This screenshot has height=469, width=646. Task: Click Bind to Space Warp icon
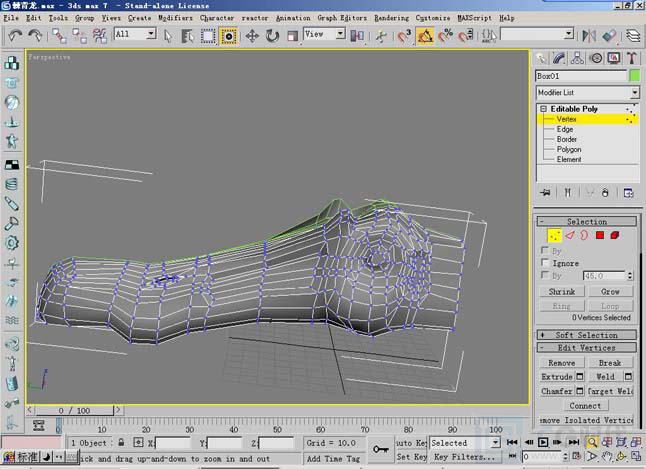click(99, 36)
